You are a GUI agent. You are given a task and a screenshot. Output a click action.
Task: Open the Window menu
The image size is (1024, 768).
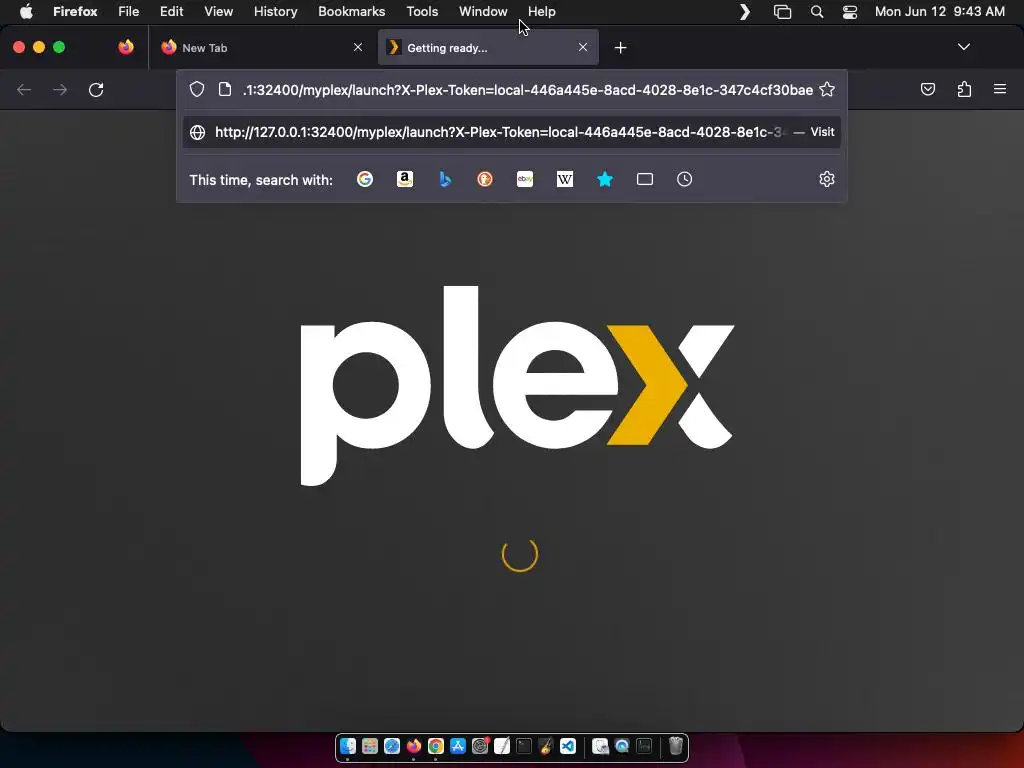click(x=483, y=11)
